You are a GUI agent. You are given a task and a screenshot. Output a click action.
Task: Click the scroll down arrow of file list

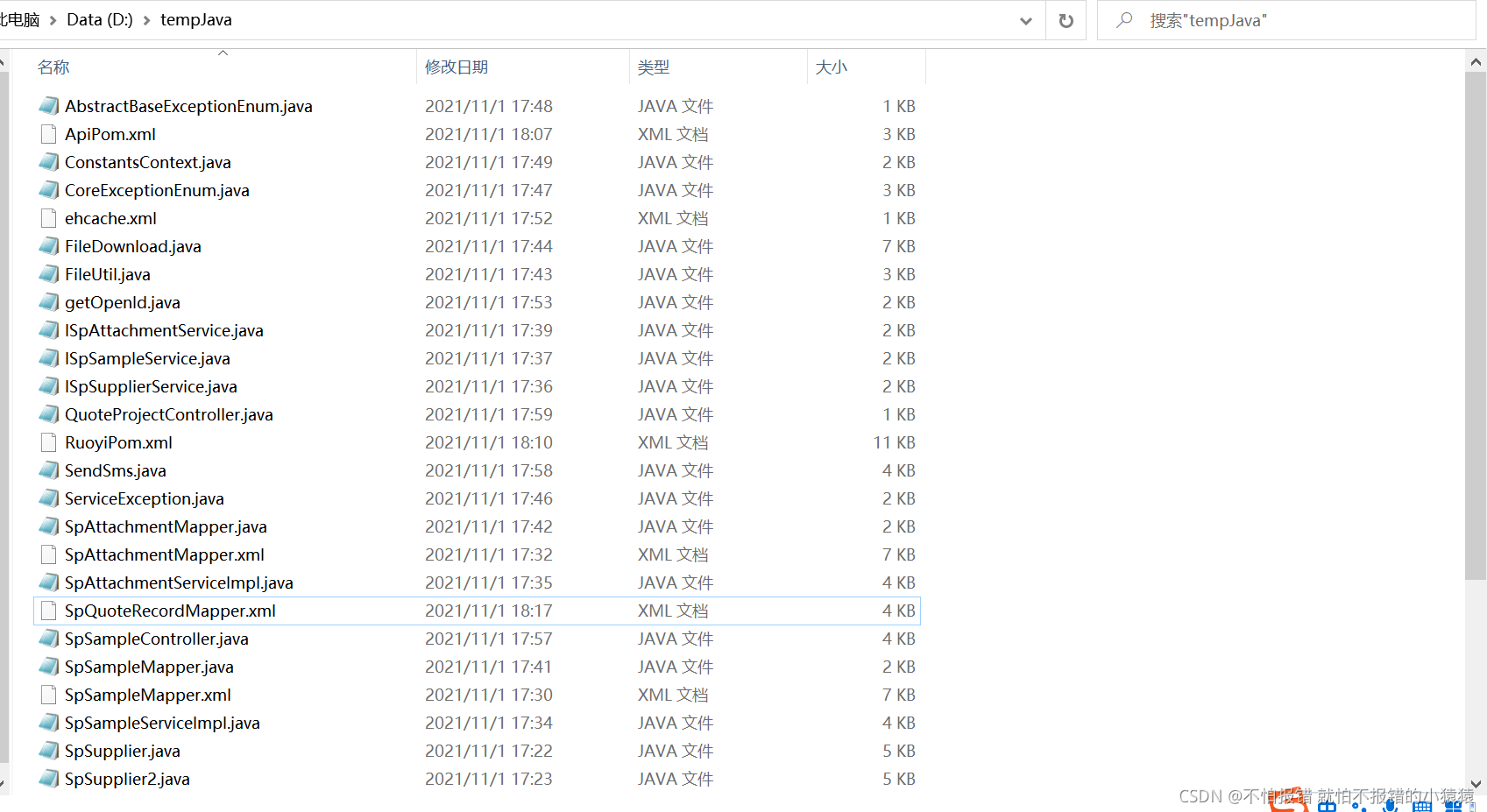(x=1476, y=784)
